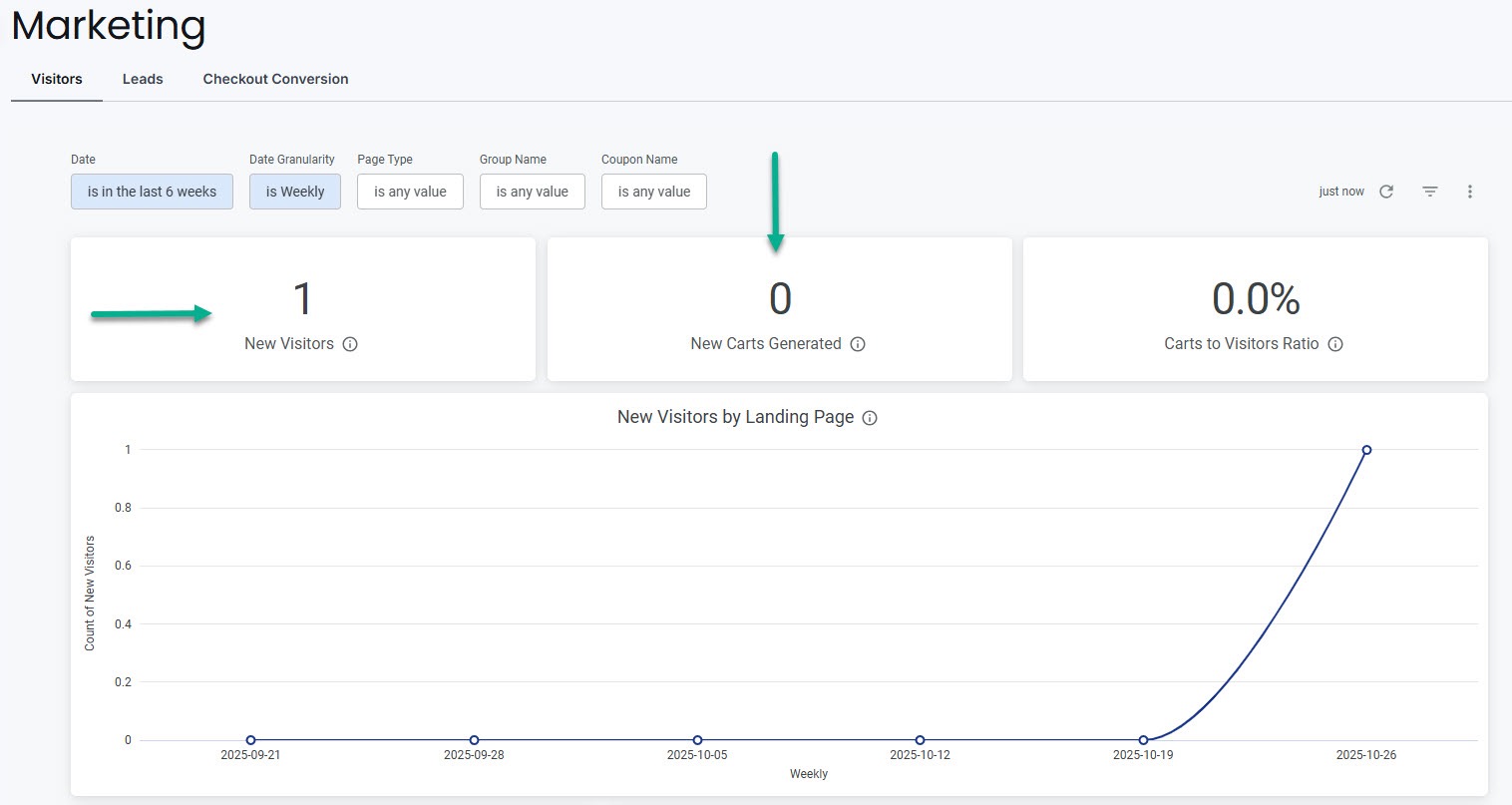Open the Date filter 'is in the last 6 weeks'
This screenshot has width=1512, height=805.
(152, 192)
